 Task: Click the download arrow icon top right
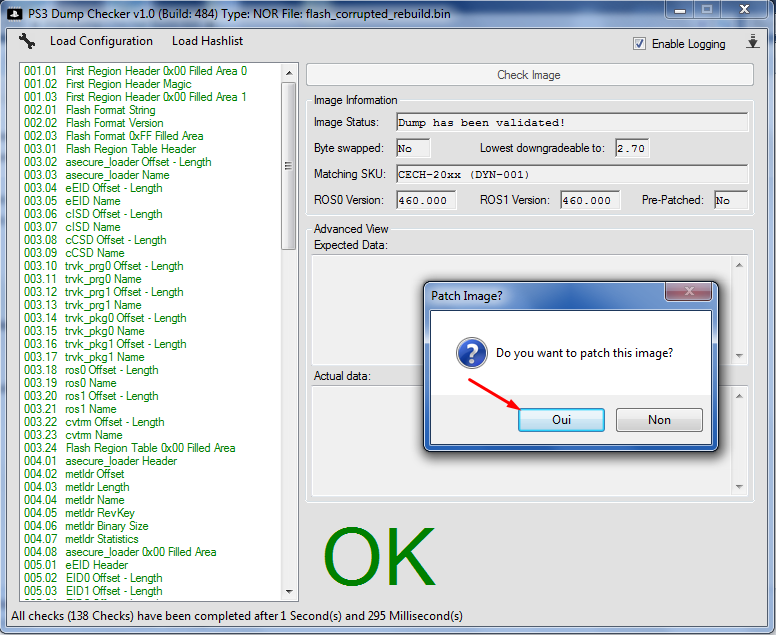[753, 42]
